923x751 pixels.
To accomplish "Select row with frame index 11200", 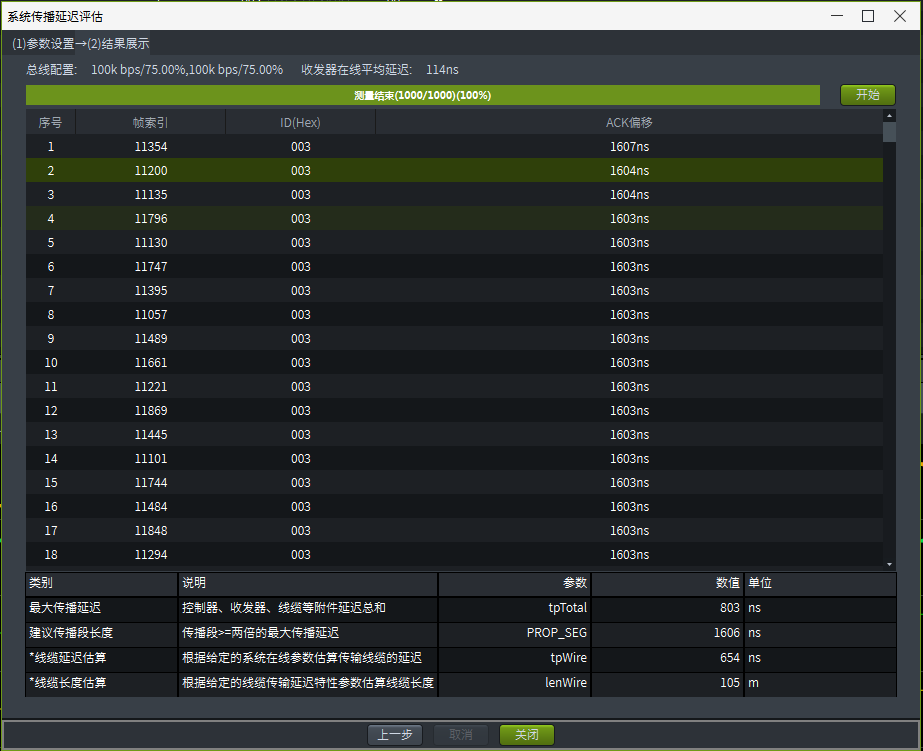I will click(x=454, y=171).
